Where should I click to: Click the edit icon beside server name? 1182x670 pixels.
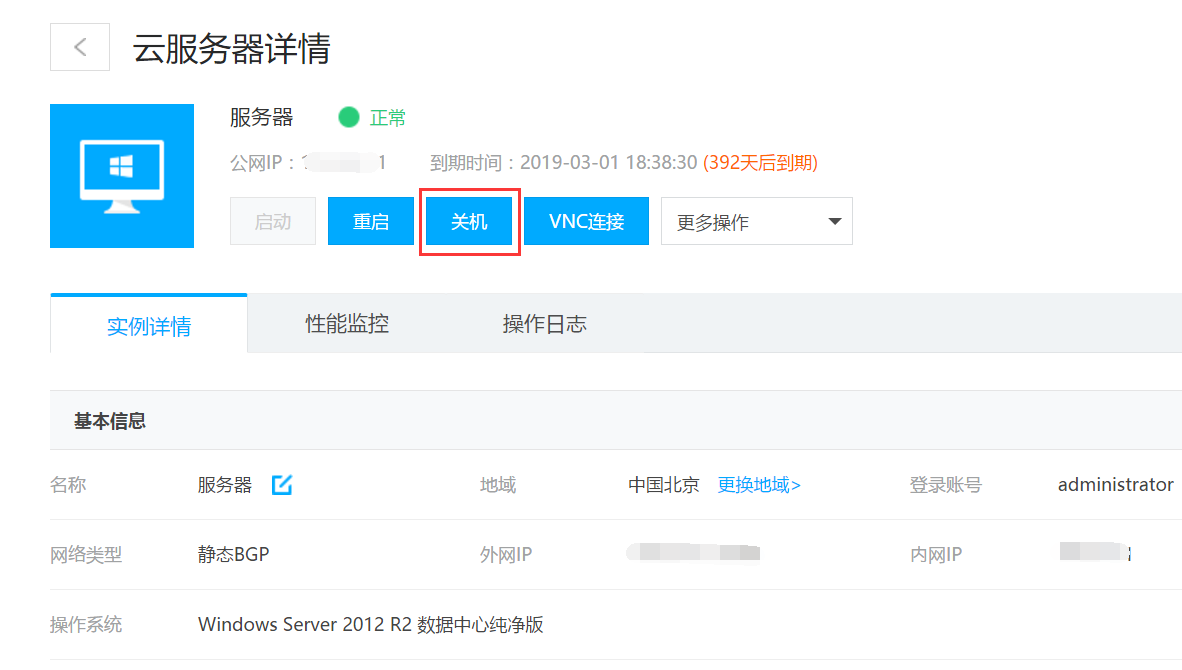[282, 485]
